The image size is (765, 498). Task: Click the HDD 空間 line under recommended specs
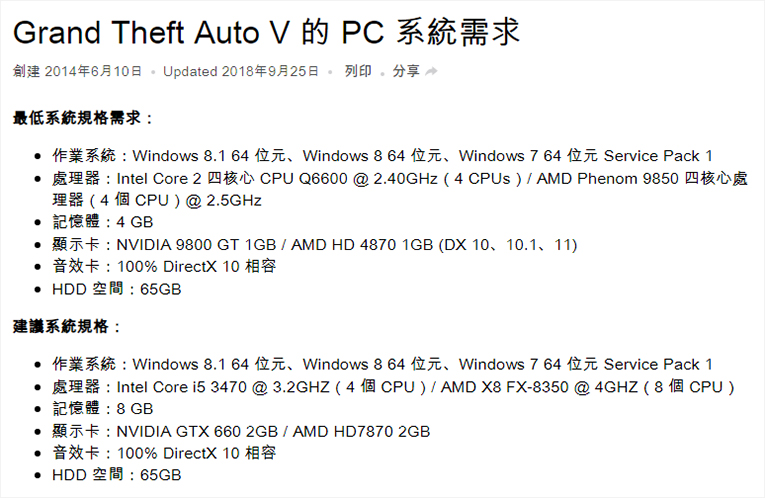116,476
